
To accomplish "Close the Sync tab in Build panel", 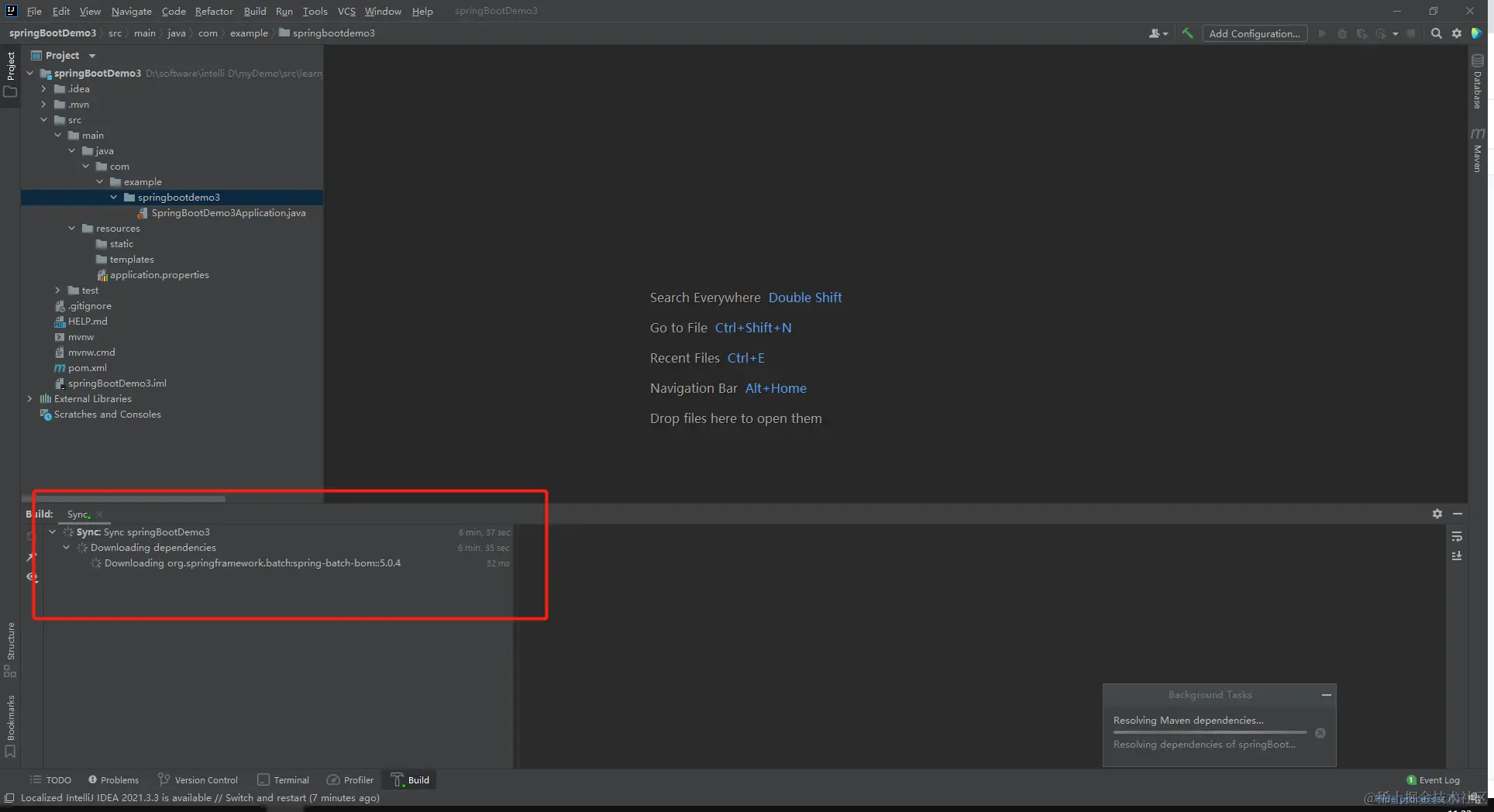I will tap(99, 514).
